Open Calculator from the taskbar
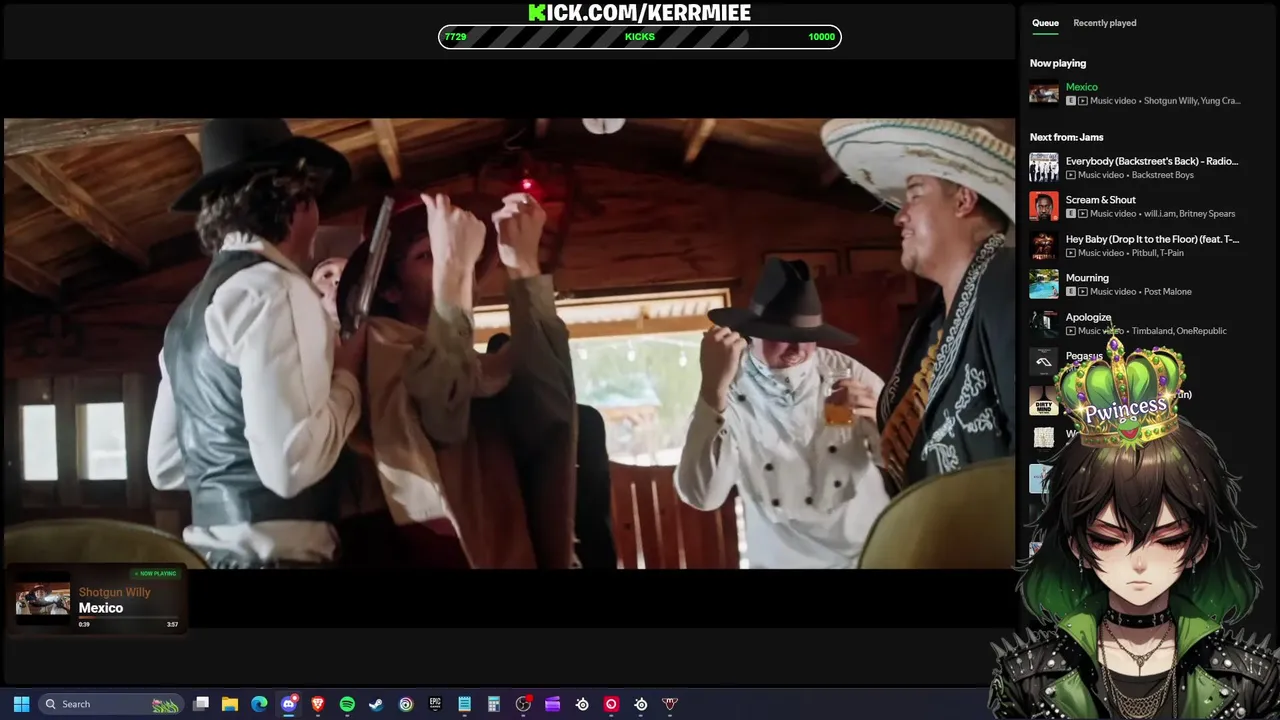Viewport: 1280px width, 720px height. point(493,704)
